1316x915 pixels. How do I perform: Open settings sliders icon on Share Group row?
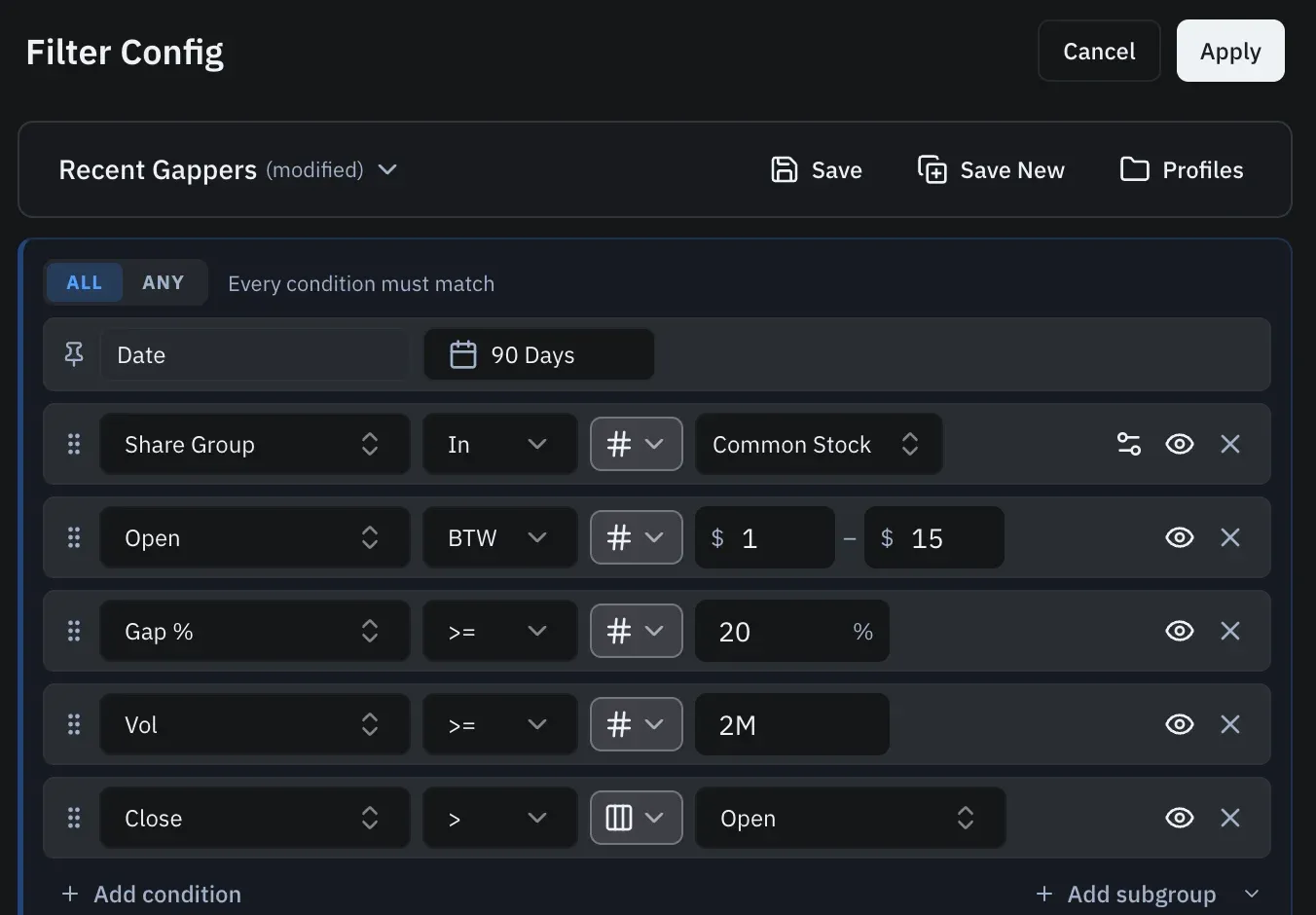click(1129, 444)
